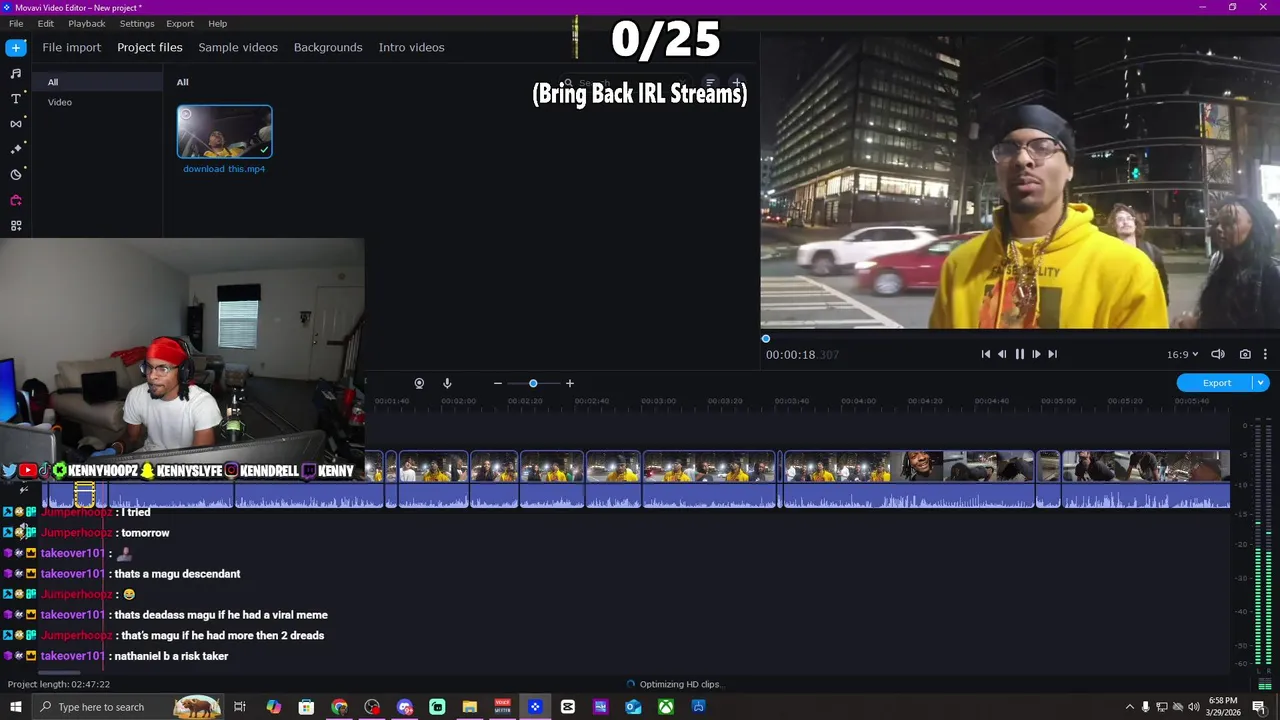Image resolution: width=1280 pixels, height=720 pixels.
Task: Pause the preview playback
Action: click(1019, 354)
